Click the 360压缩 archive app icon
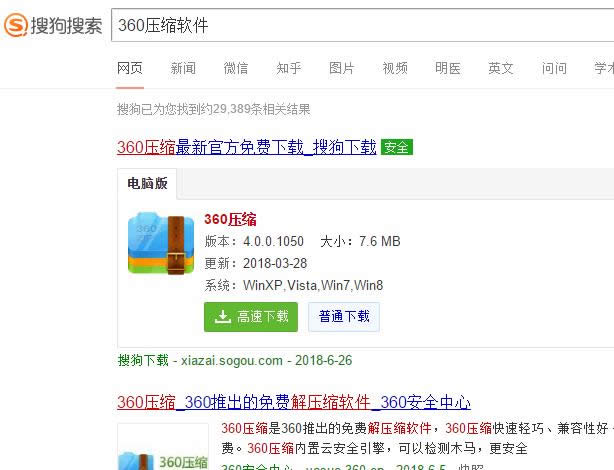The height and width of the screenshot is (470, 614). click(161, 243)
